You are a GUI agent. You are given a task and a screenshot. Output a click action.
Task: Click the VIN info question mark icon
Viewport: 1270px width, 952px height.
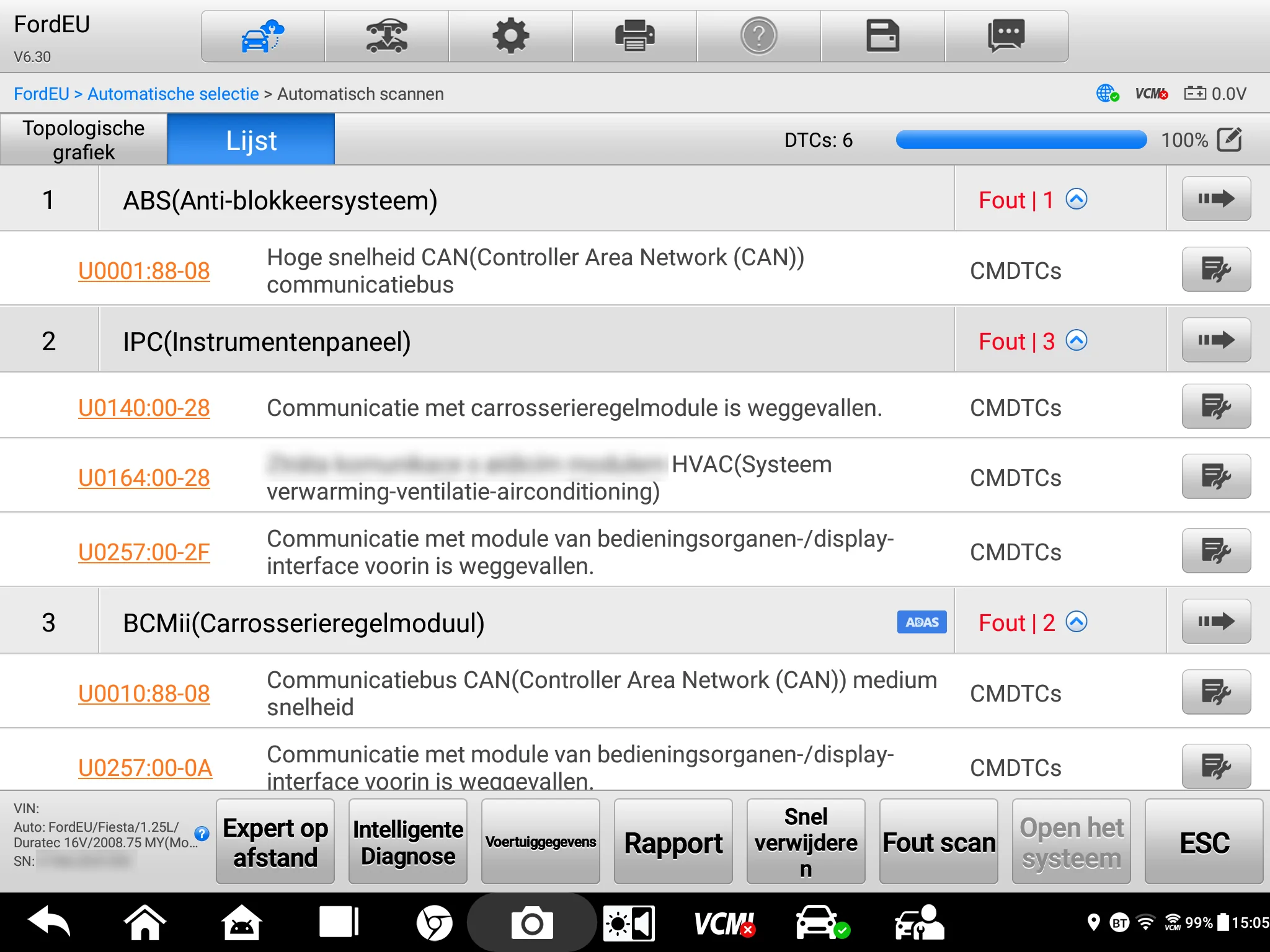click(x=202, y=834)
